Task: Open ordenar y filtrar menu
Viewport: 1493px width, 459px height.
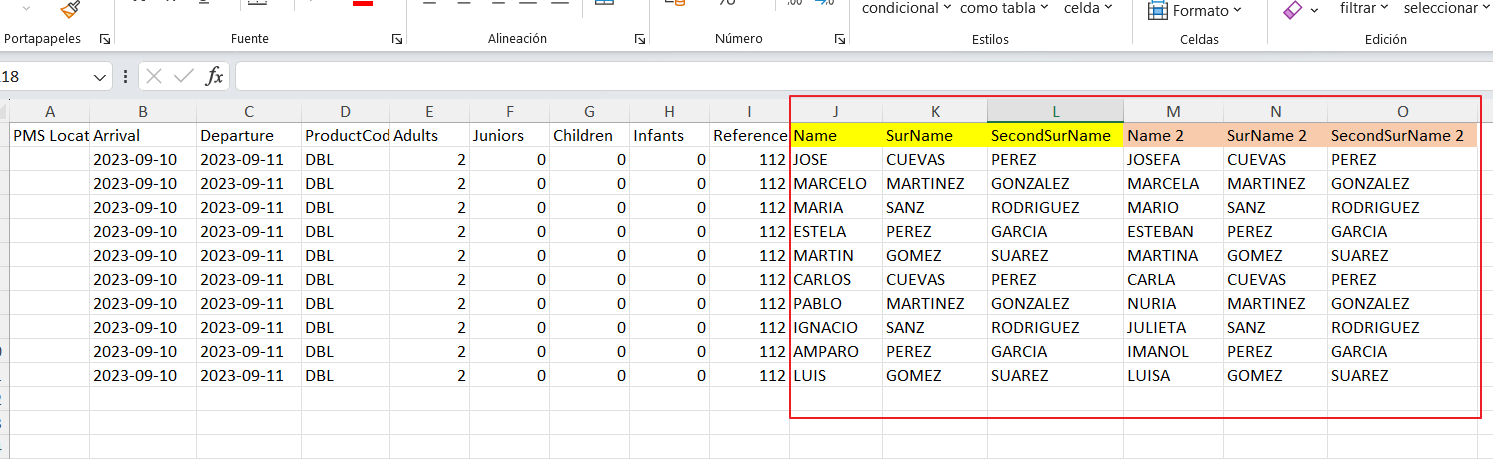Action: tap(1364, 8)
